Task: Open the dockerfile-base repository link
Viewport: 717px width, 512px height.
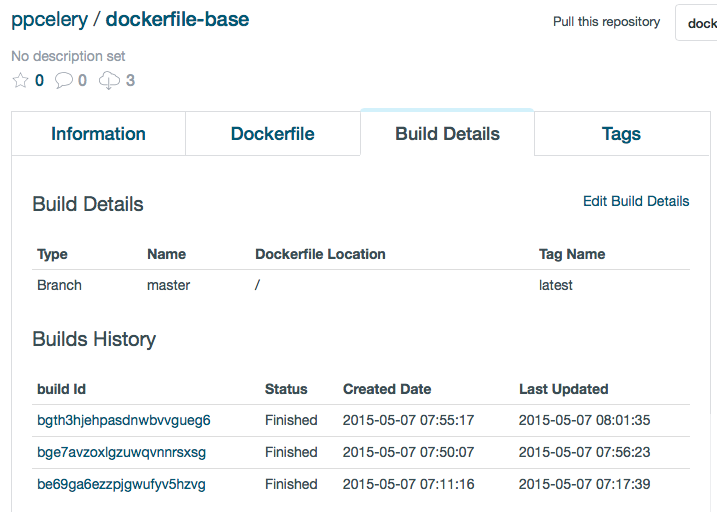Action: [177, 19]
